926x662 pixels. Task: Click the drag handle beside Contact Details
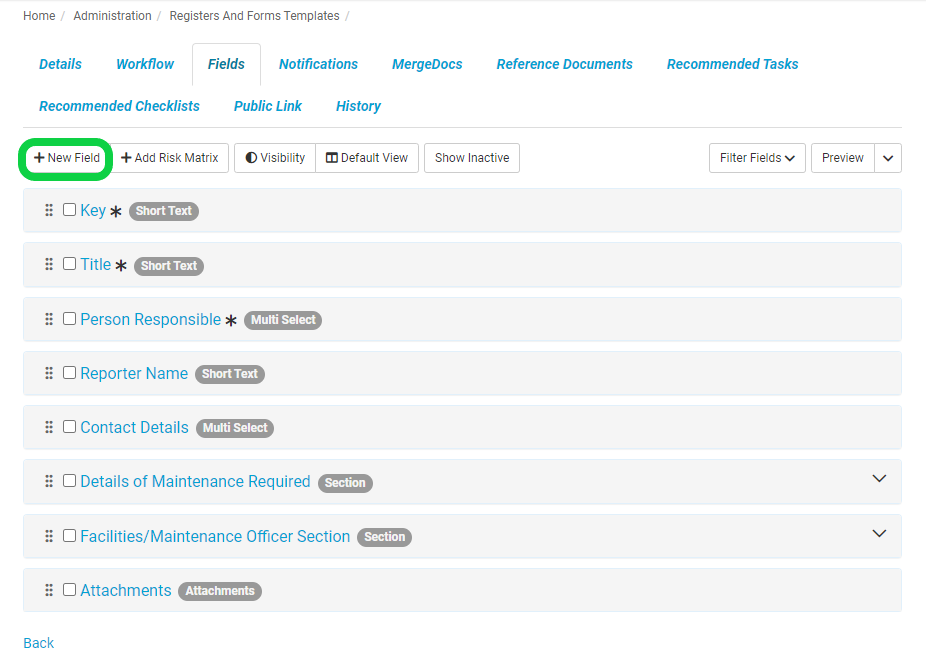(49, 427)
